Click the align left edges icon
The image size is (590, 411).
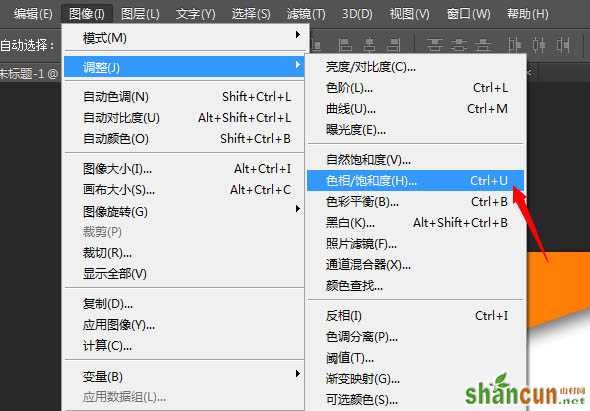point(345,46)
